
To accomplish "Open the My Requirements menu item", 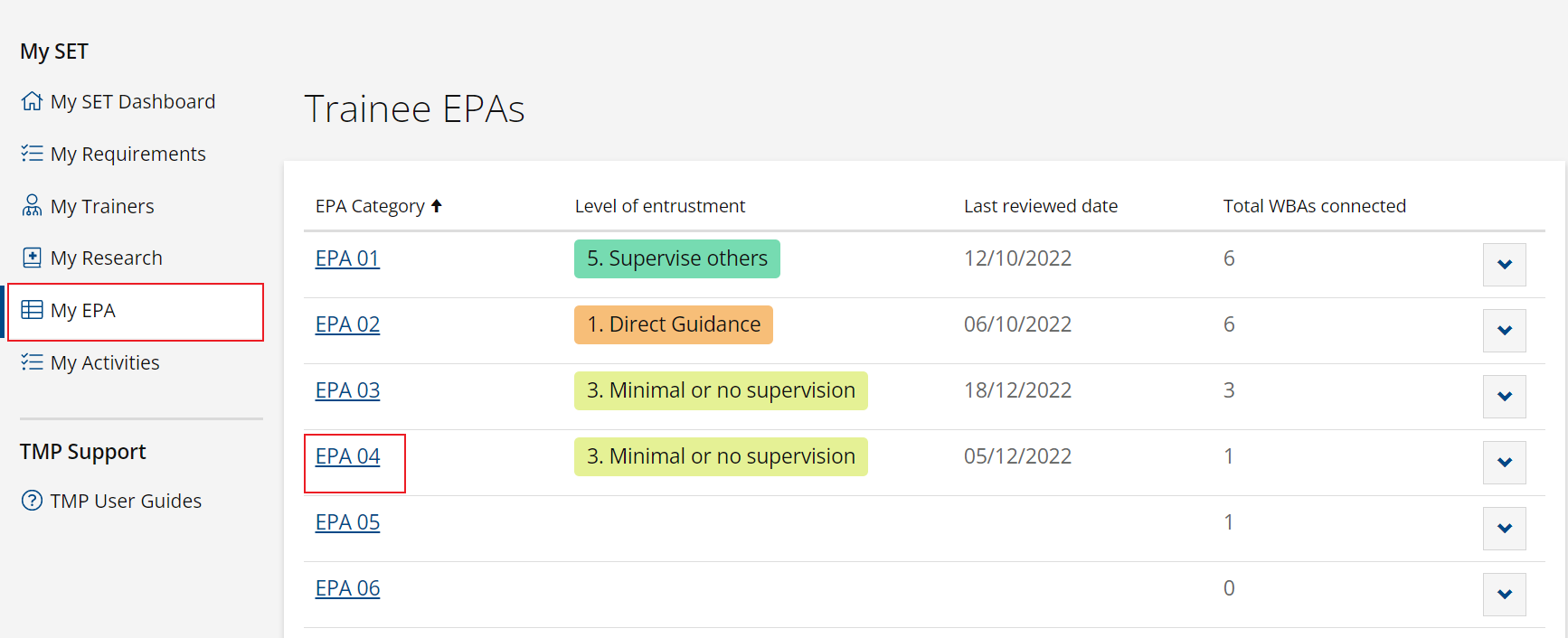I will point(128,154).
